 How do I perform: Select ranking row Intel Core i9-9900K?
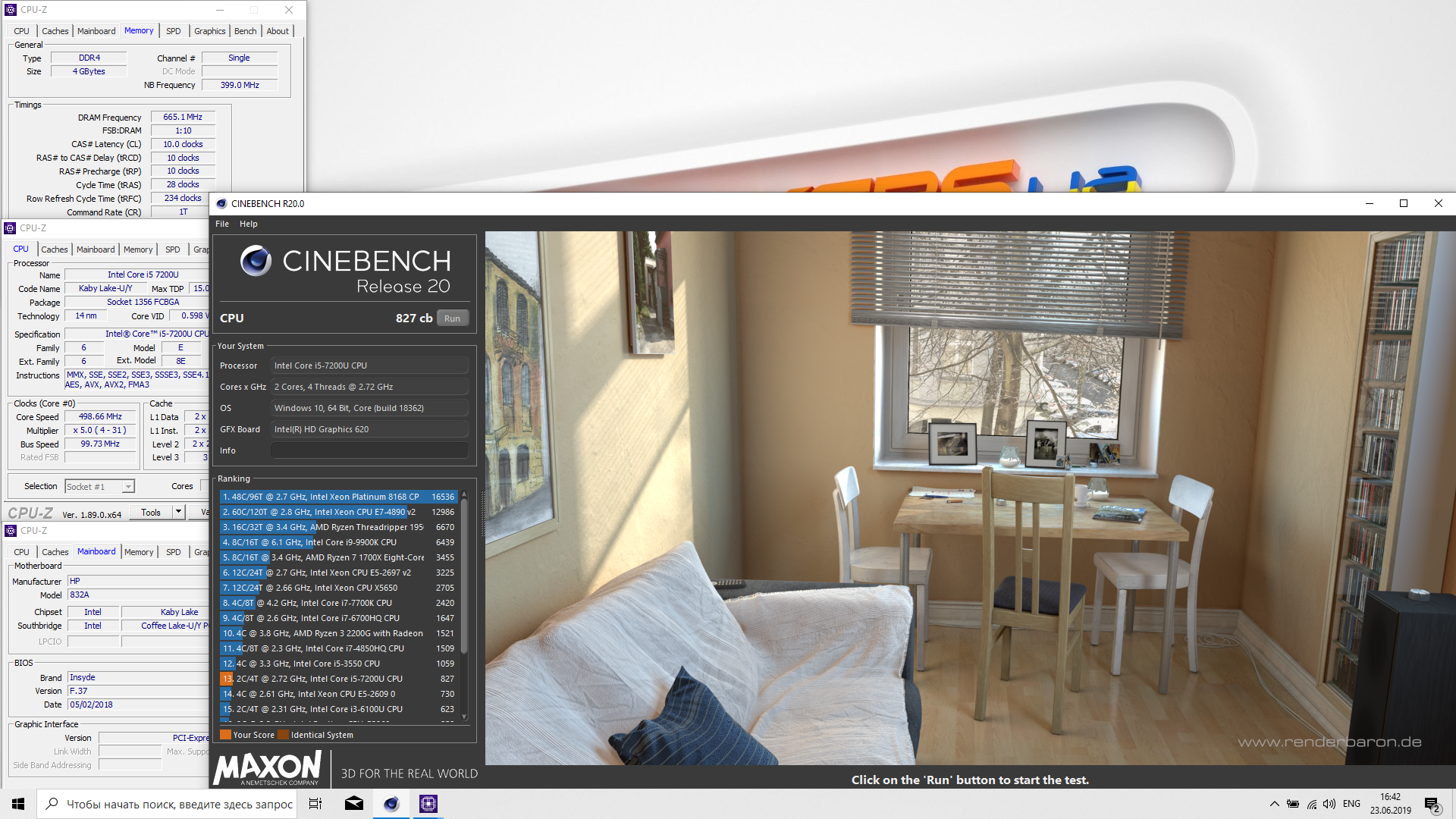(x=338, y=542)
